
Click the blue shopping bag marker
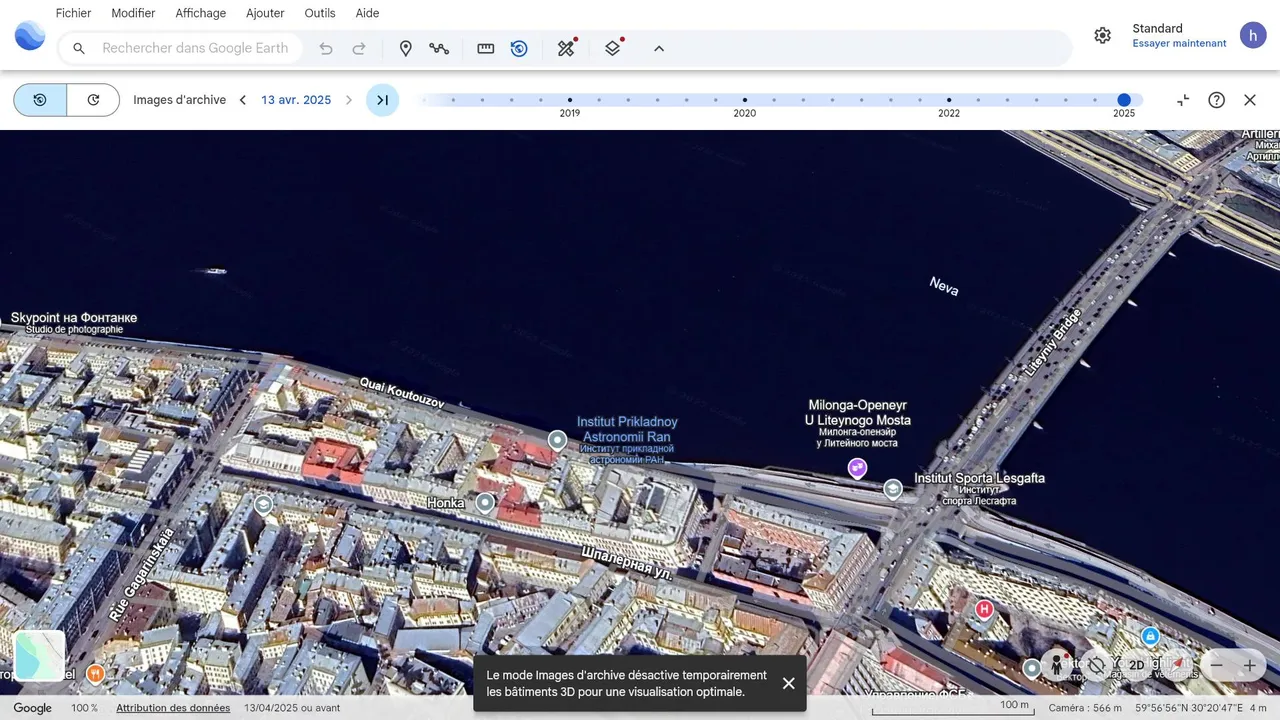coord(1150,636)
